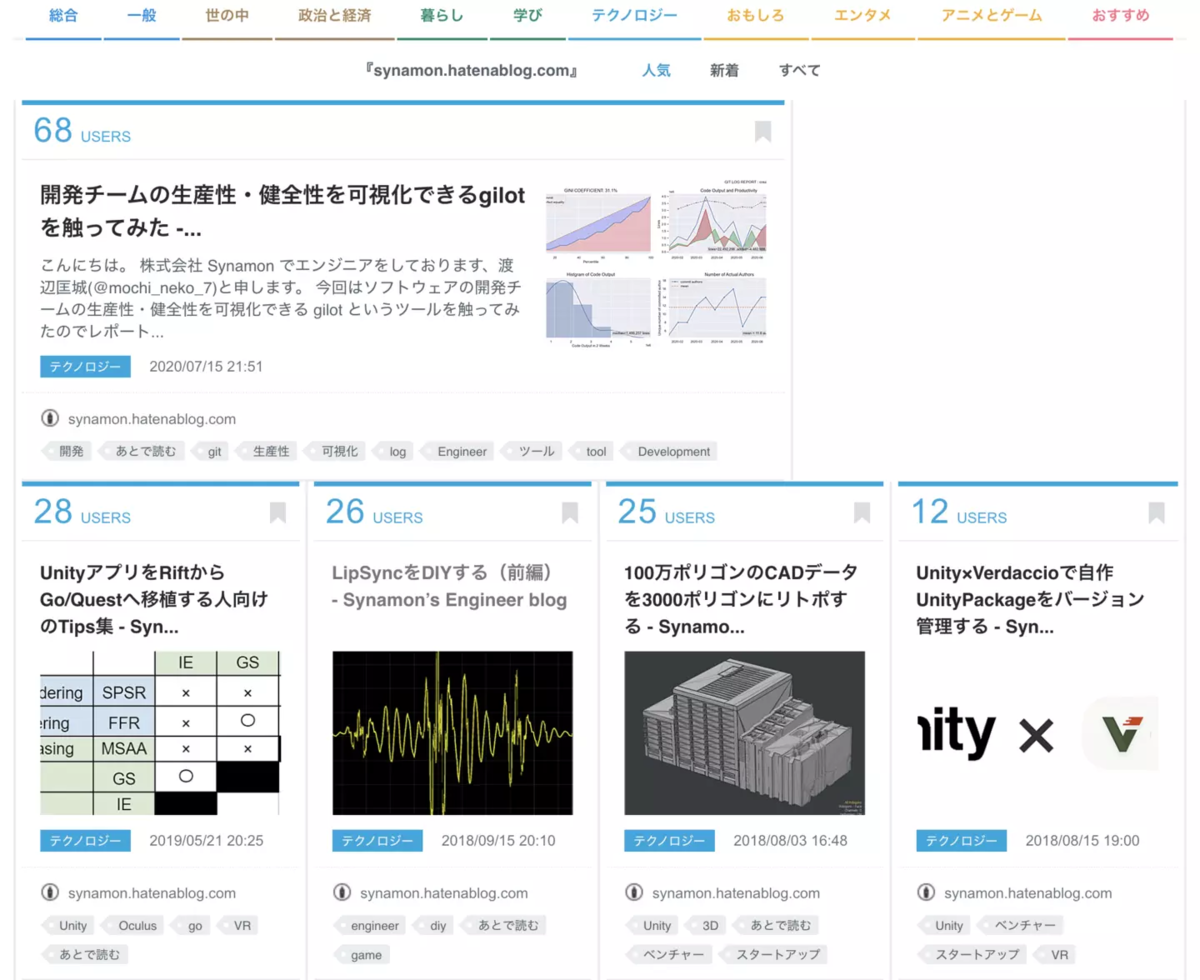Sort entries by 人気
Viewport: 1200px width, 980px height.
click(656, 71)
